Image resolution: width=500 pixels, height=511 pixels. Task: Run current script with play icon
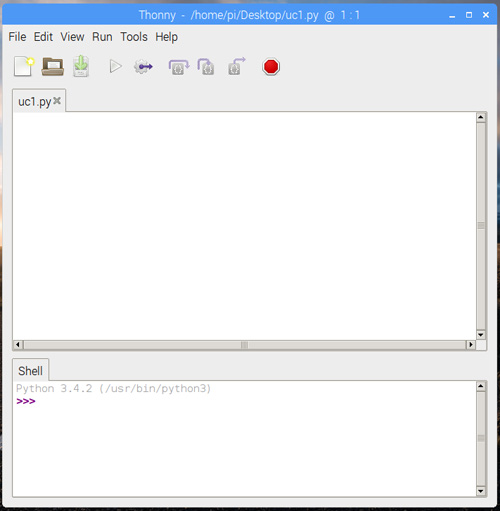[x=115, y=67]
